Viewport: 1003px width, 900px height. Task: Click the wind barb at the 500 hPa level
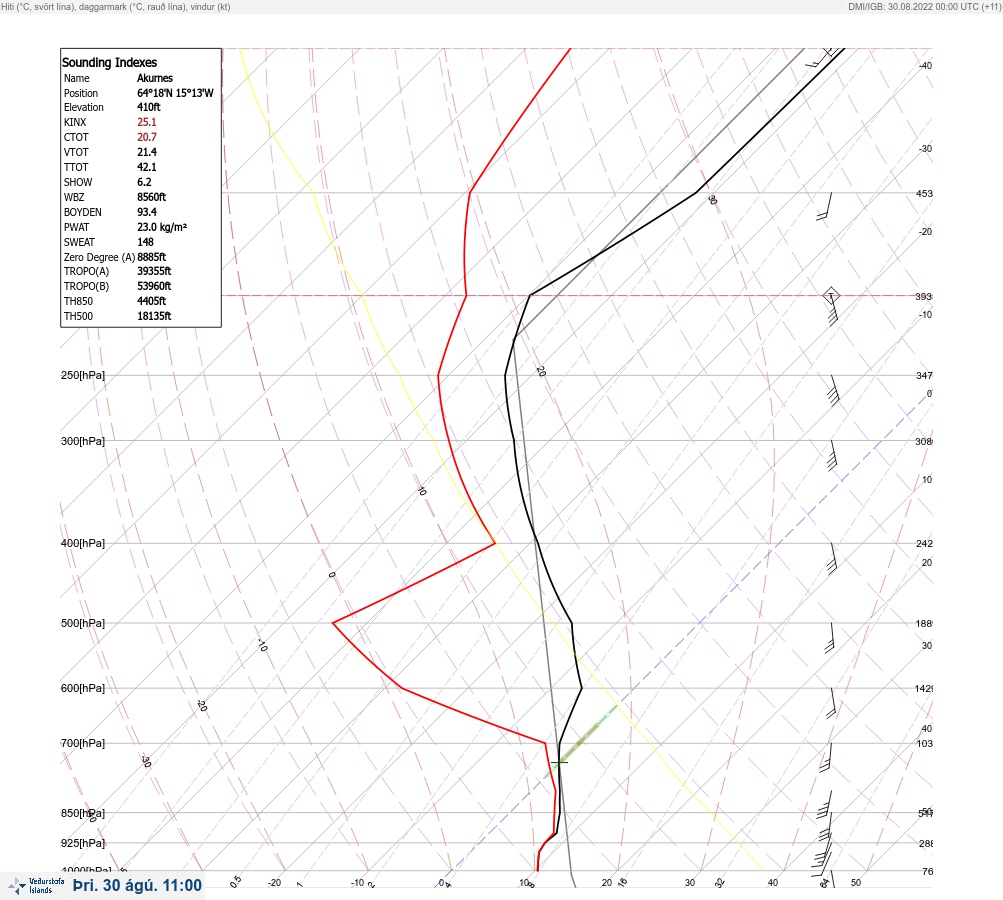click(830, 638)
